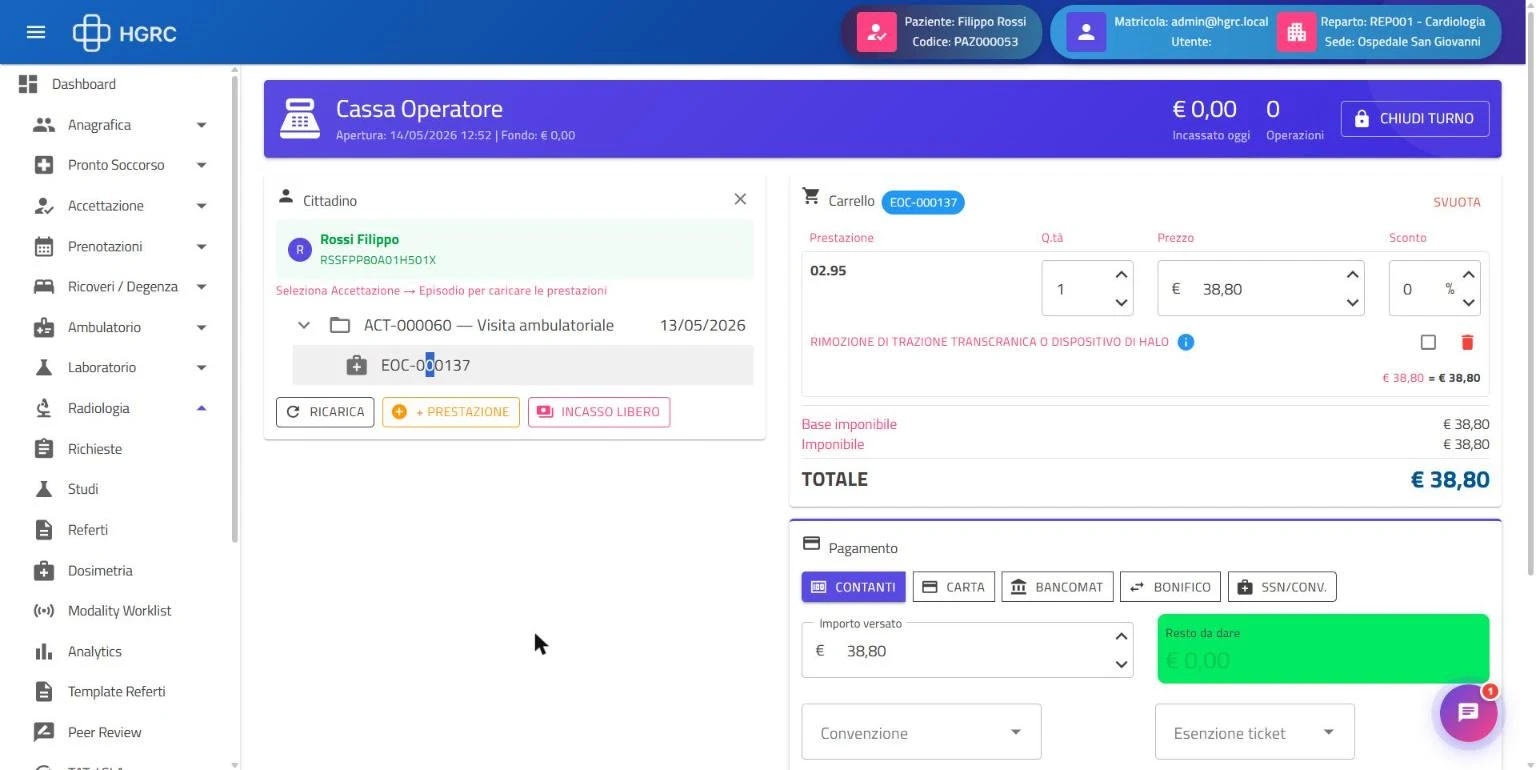Select the Contanti payment method
1536x770 pixels.
(853, 587)
